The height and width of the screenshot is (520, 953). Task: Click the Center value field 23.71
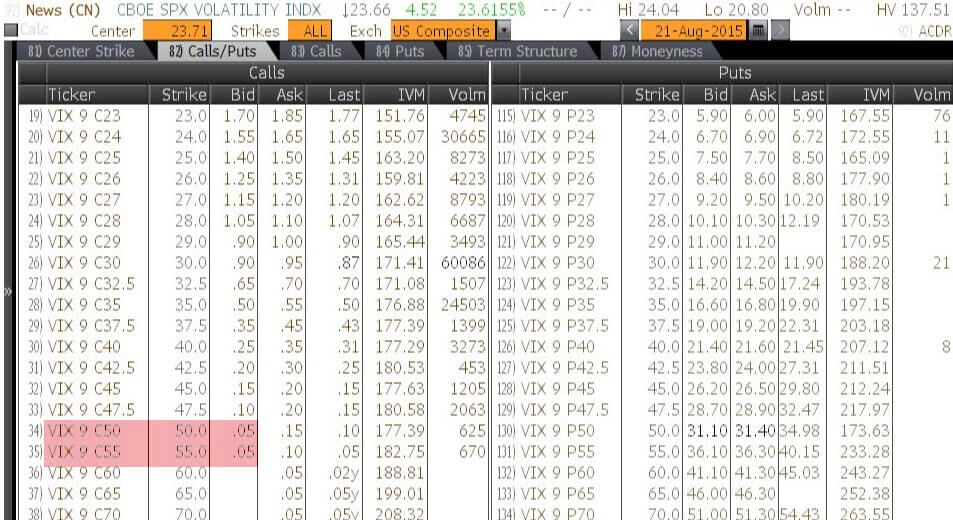point(178,31)
